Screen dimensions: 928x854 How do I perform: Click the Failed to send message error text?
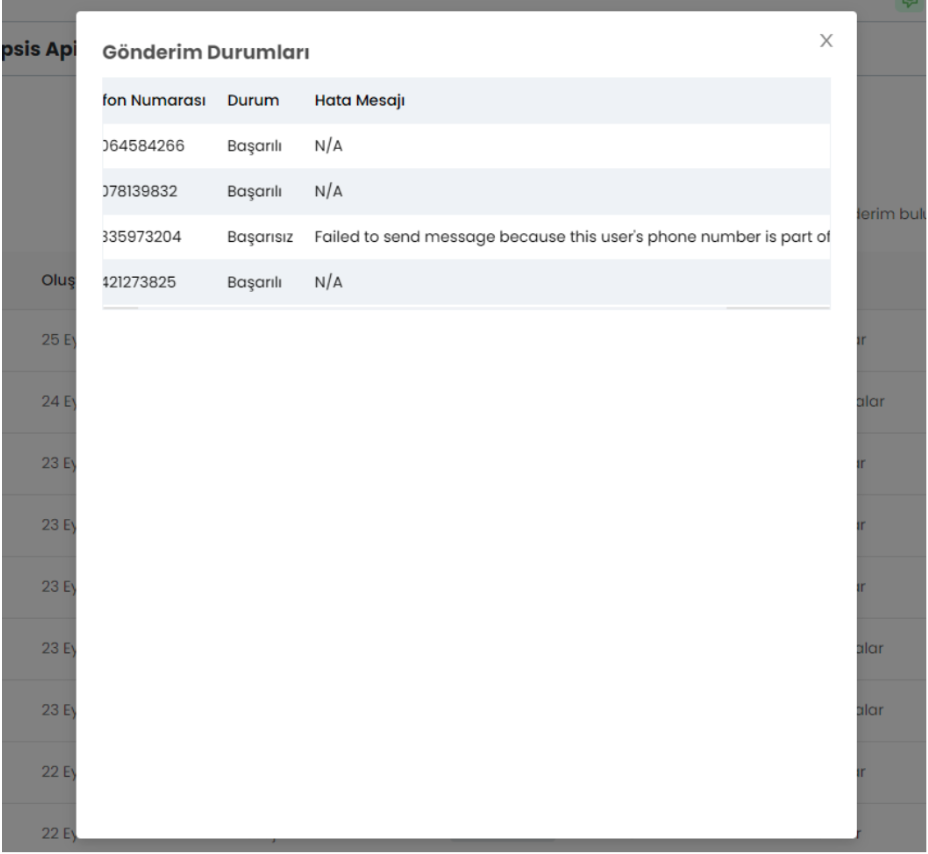pos(572,237)
